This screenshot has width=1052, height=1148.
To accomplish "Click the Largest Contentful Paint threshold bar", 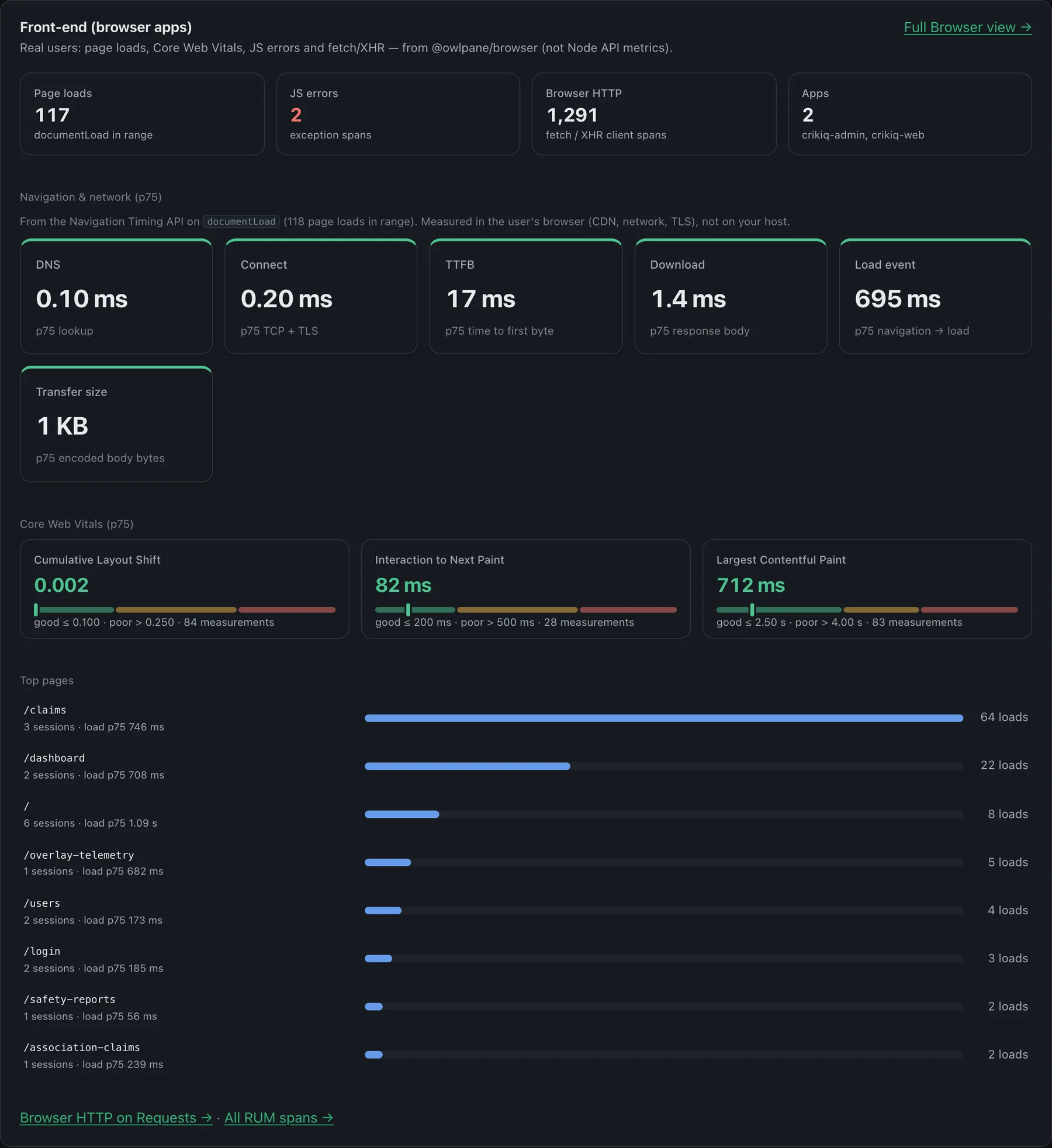I will (x=867, y=609).
